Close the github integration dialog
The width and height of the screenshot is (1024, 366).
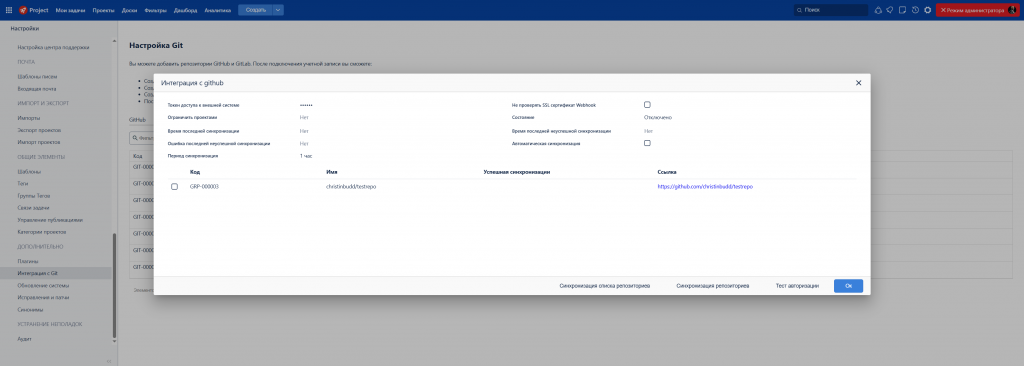click(859, 83)
